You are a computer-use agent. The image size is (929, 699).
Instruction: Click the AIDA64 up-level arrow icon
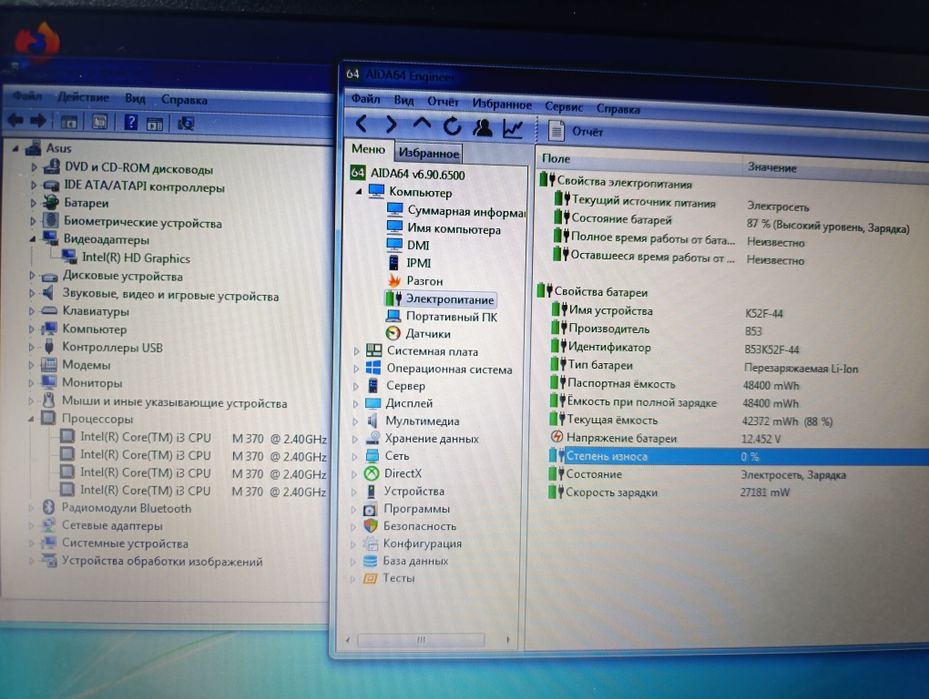point(422,123)
